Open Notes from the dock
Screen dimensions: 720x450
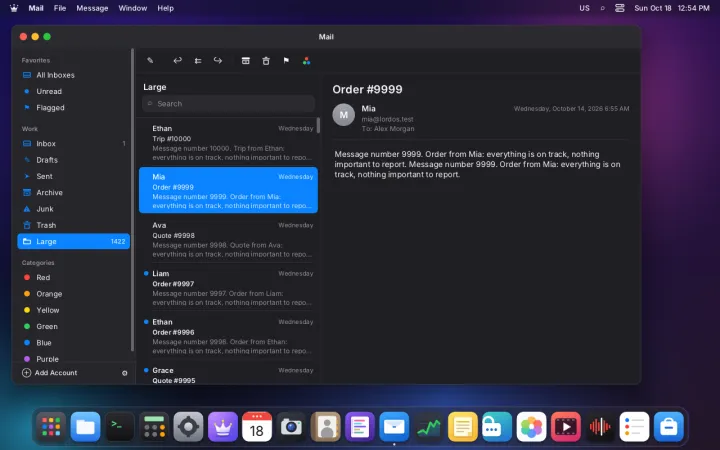tap(463, 427)
